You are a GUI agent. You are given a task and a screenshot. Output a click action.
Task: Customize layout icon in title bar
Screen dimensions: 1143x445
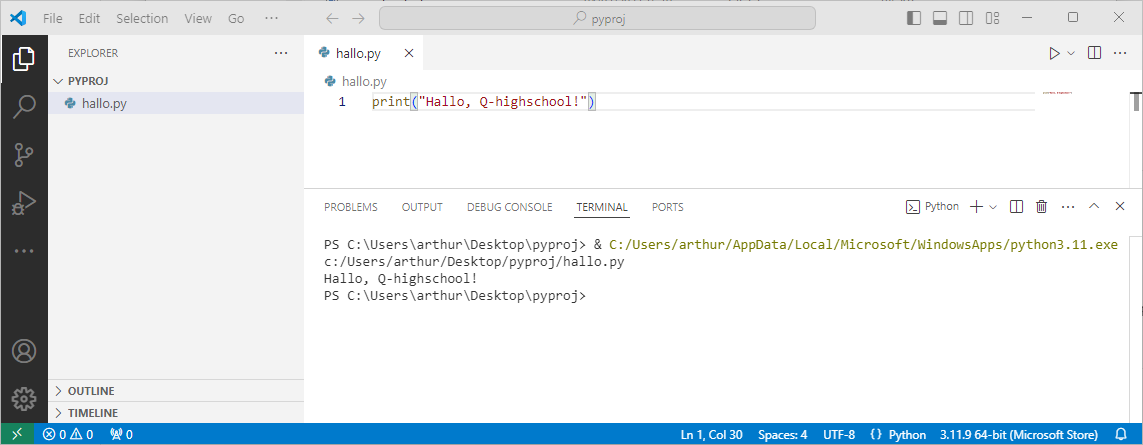click(992, 18)
